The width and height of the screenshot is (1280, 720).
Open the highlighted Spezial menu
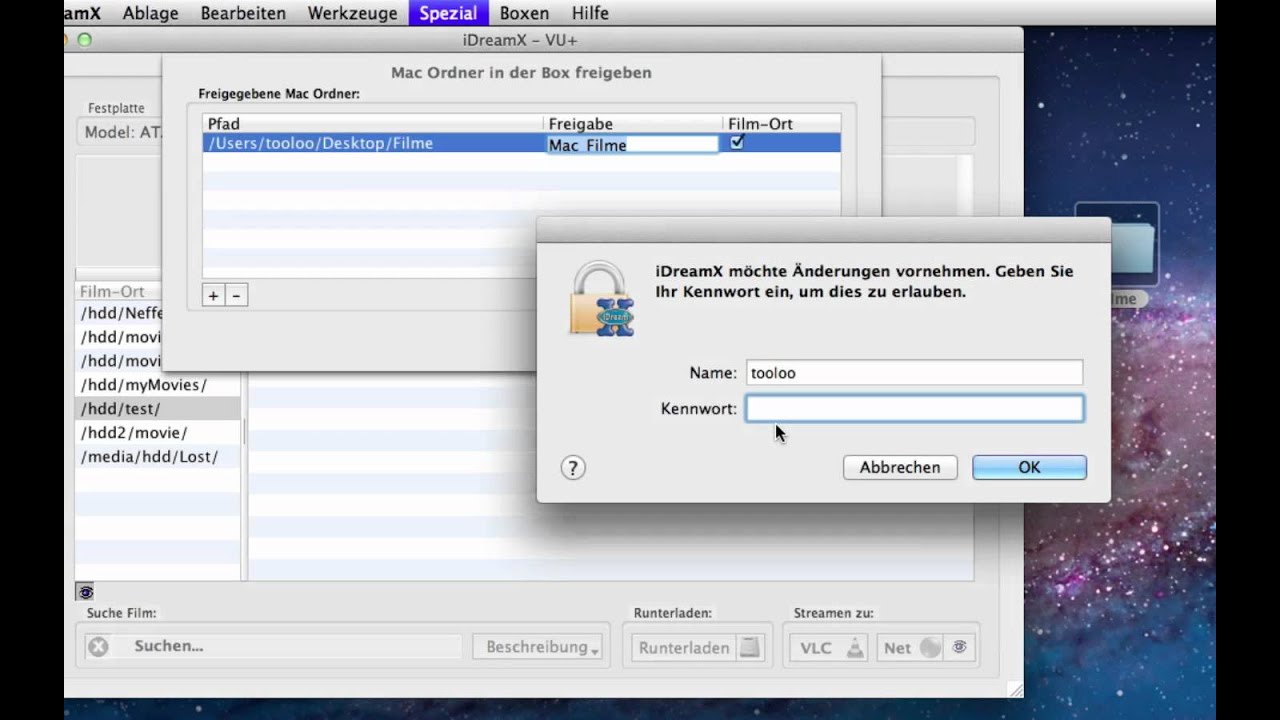click(447, 13)
